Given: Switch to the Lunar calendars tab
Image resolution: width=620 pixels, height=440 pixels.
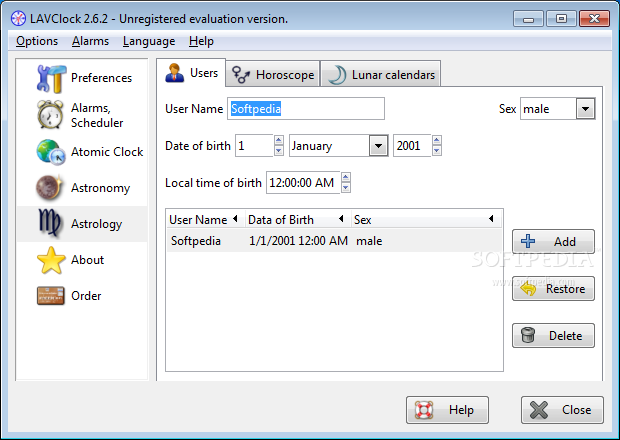Looking at the screenshot, I should [x=381, y=74].
